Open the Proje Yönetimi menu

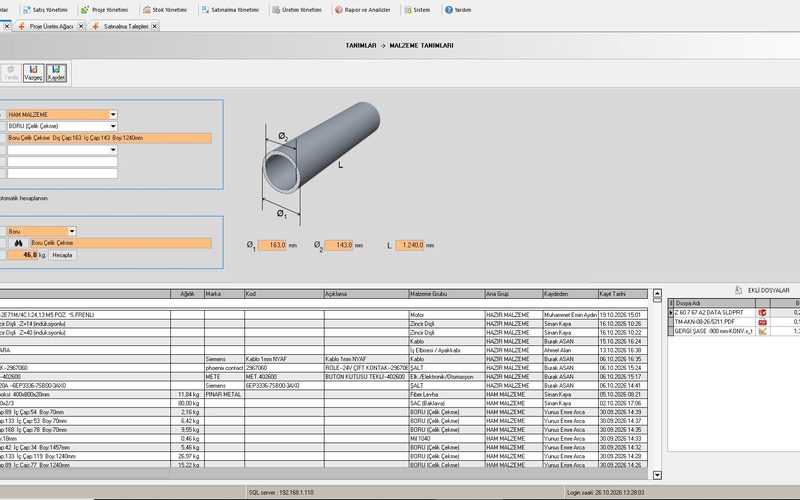(x=104, y=10)
